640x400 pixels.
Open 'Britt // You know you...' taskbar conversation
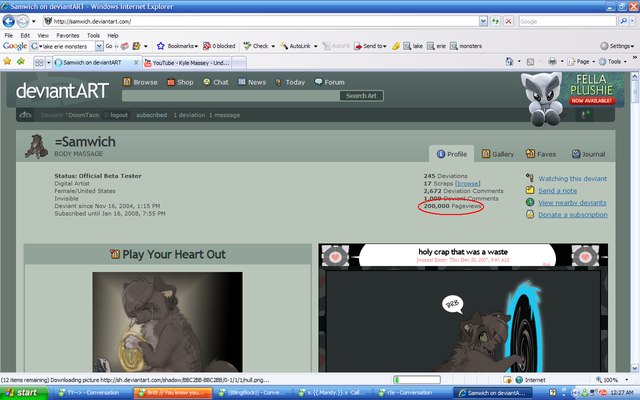pyautogui.click(x=173, y=393)
